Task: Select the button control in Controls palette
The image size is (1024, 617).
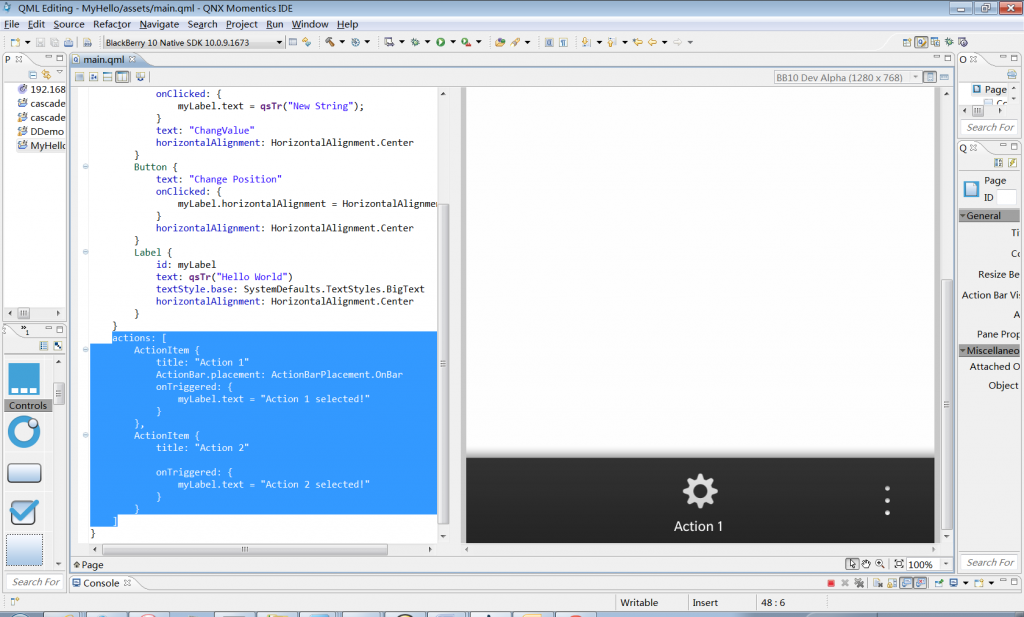Action: (24, 473)
